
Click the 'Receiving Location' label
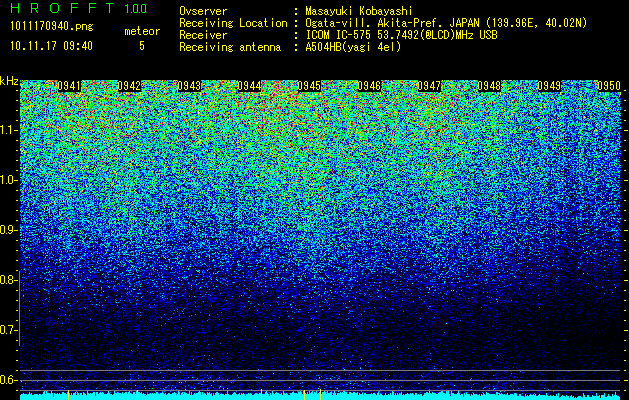tap(233, 23)
